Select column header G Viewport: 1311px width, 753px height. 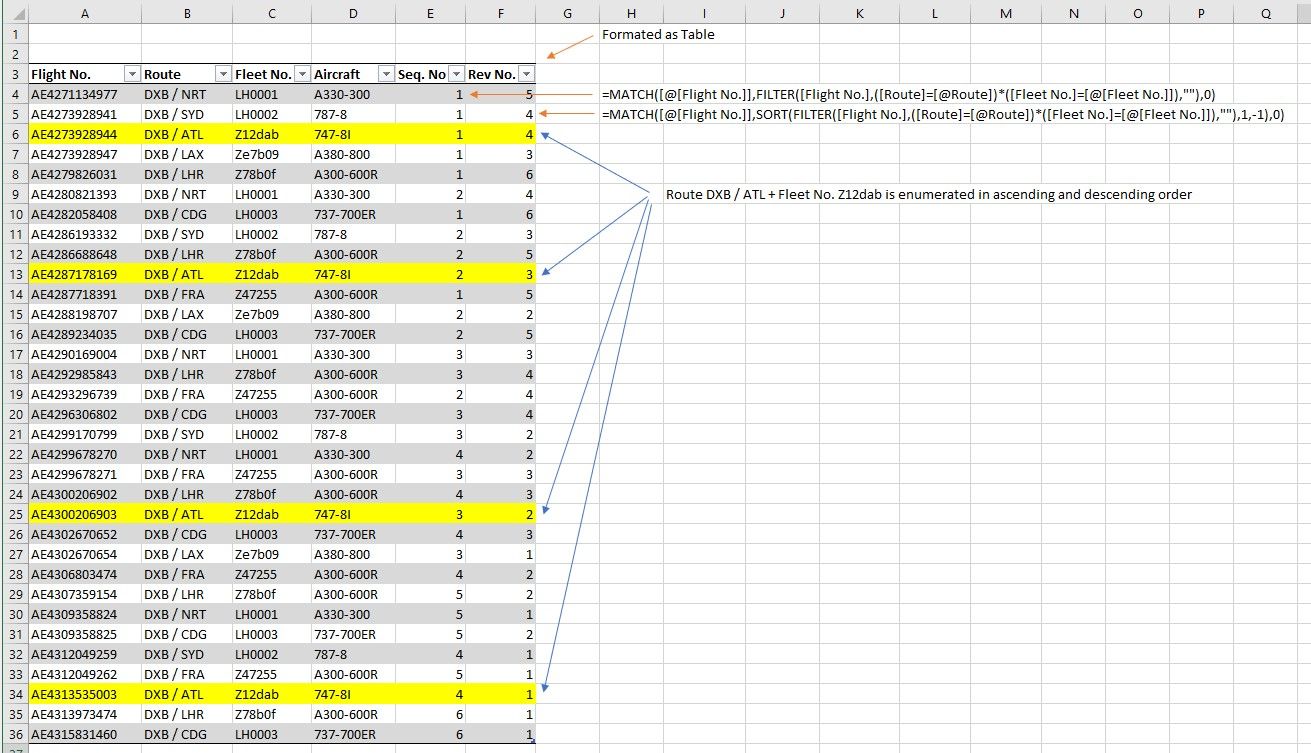click(567, 14)
